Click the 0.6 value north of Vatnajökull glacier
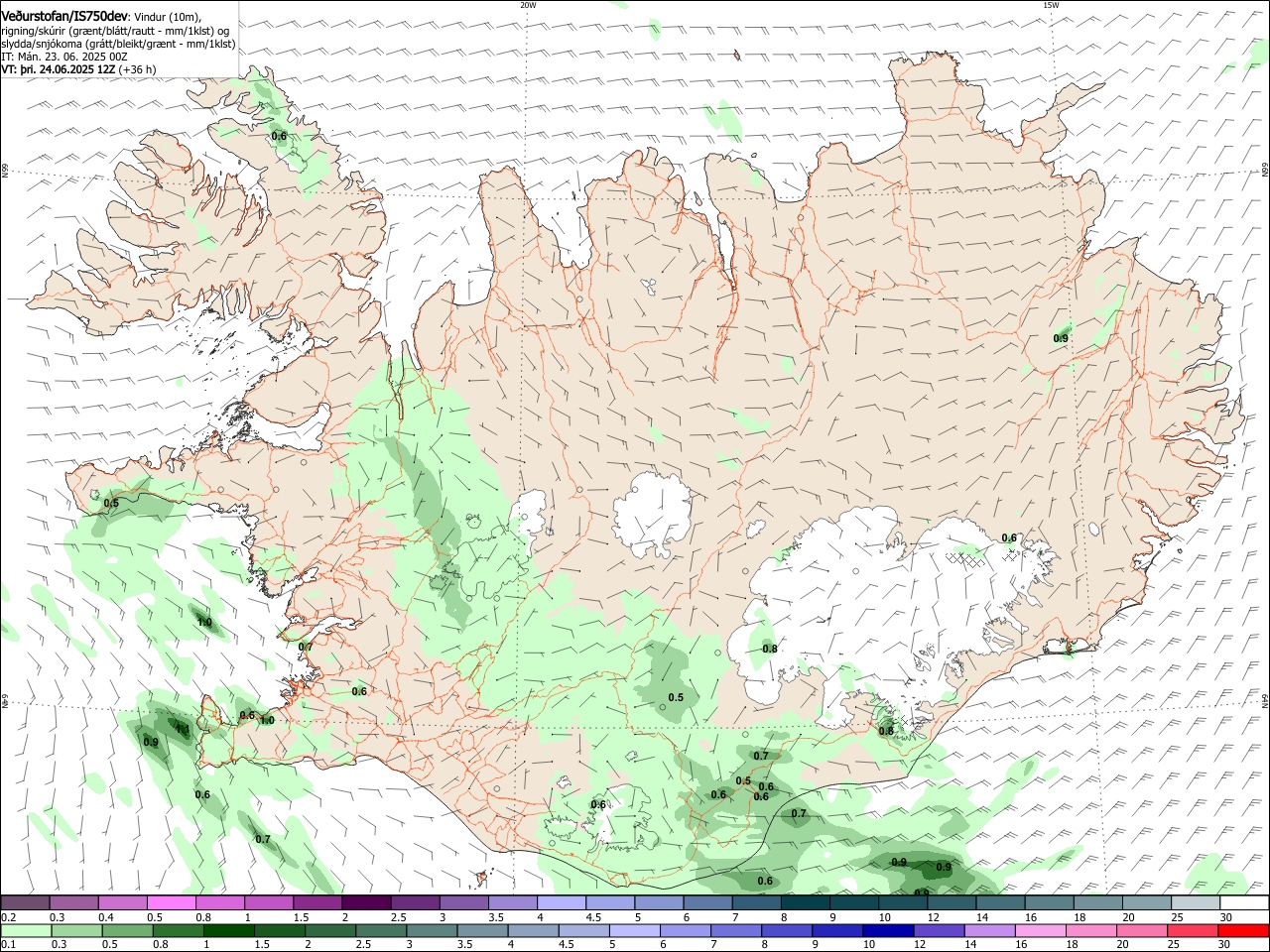The width and height of the screenshot is (1270, 952). tap(1009, 537)
